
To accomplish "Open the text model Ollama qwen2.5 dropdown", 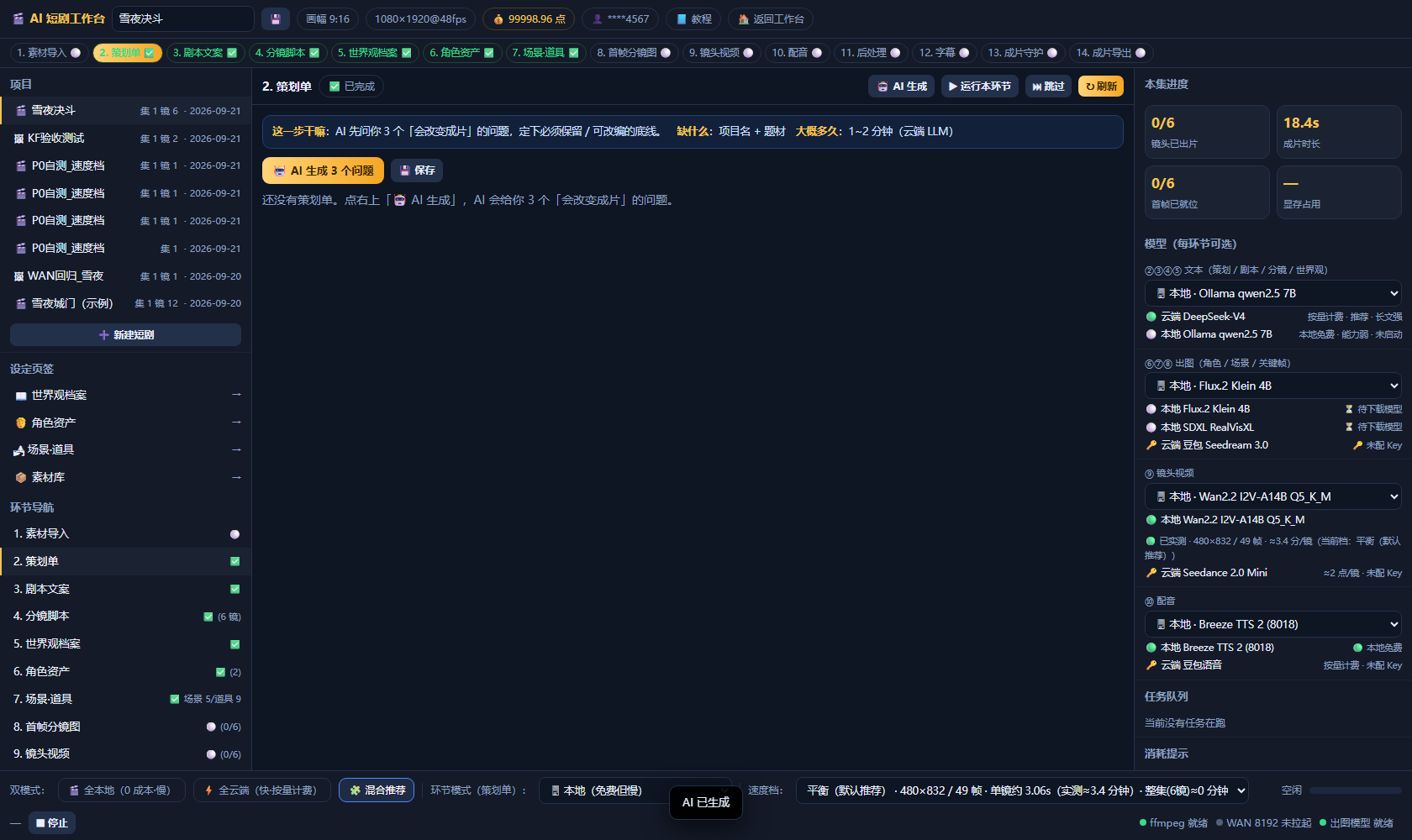I will click(x=1272, y=293).
